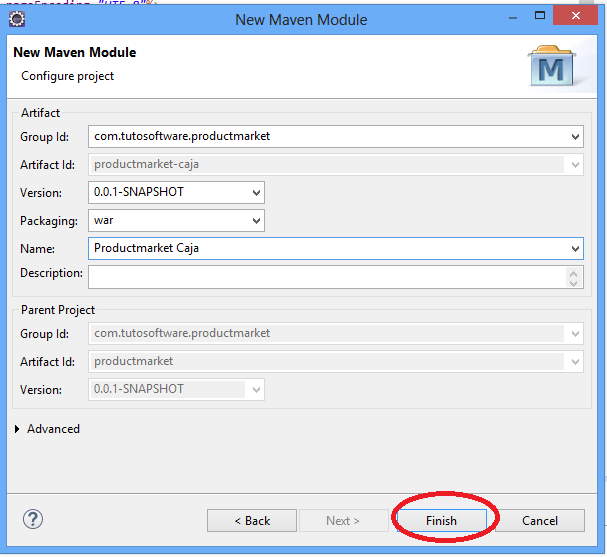
Task: Click the Description scroll up arrow
Action: [573, 273]
